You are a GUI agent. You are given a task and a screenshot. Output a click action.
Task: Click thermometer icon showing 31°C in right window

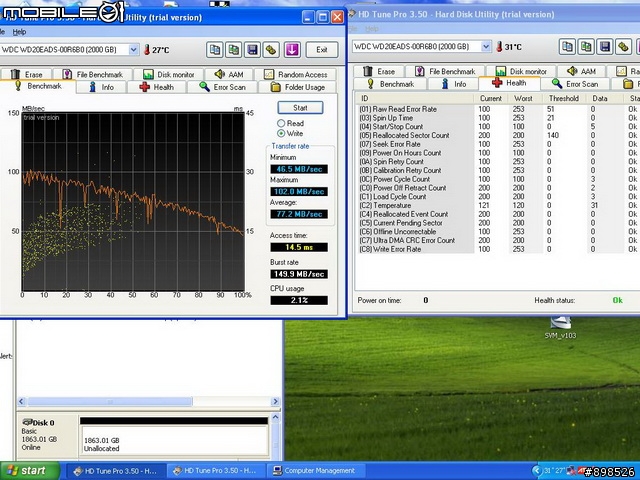pos(499,47)
